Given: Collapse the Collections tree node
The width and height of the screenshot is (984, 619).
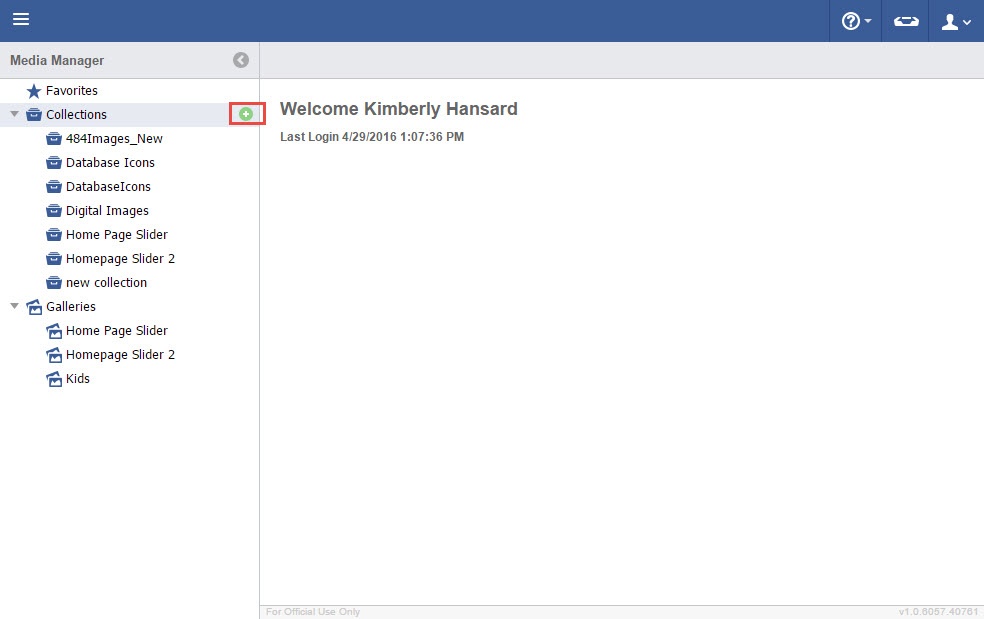Looking at the screenshot, I should click(x=15, y=114).
